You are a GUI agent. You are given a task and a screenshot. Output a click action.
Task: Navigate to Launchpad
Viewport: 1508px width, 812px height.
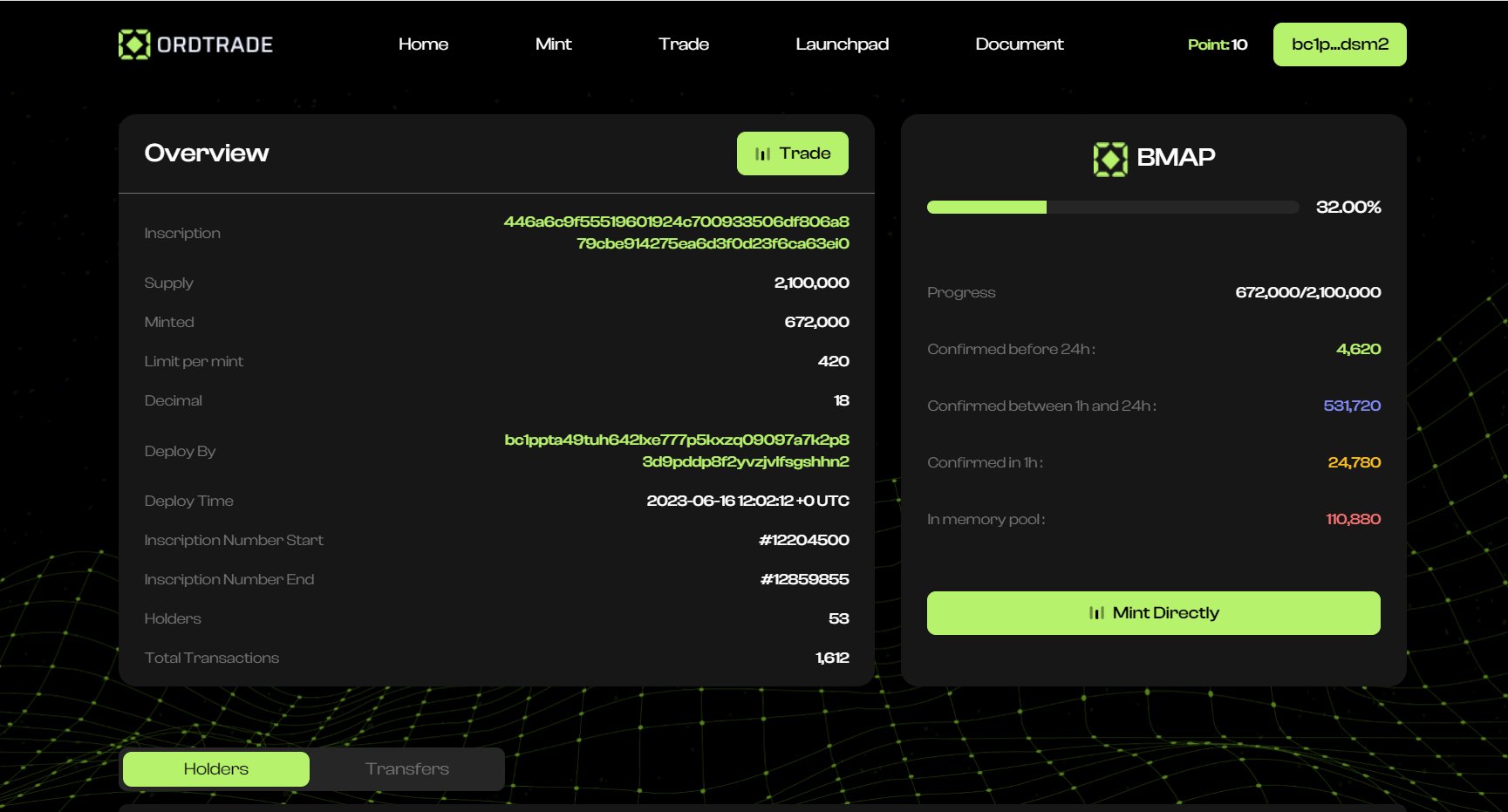[x=842, y=44]
